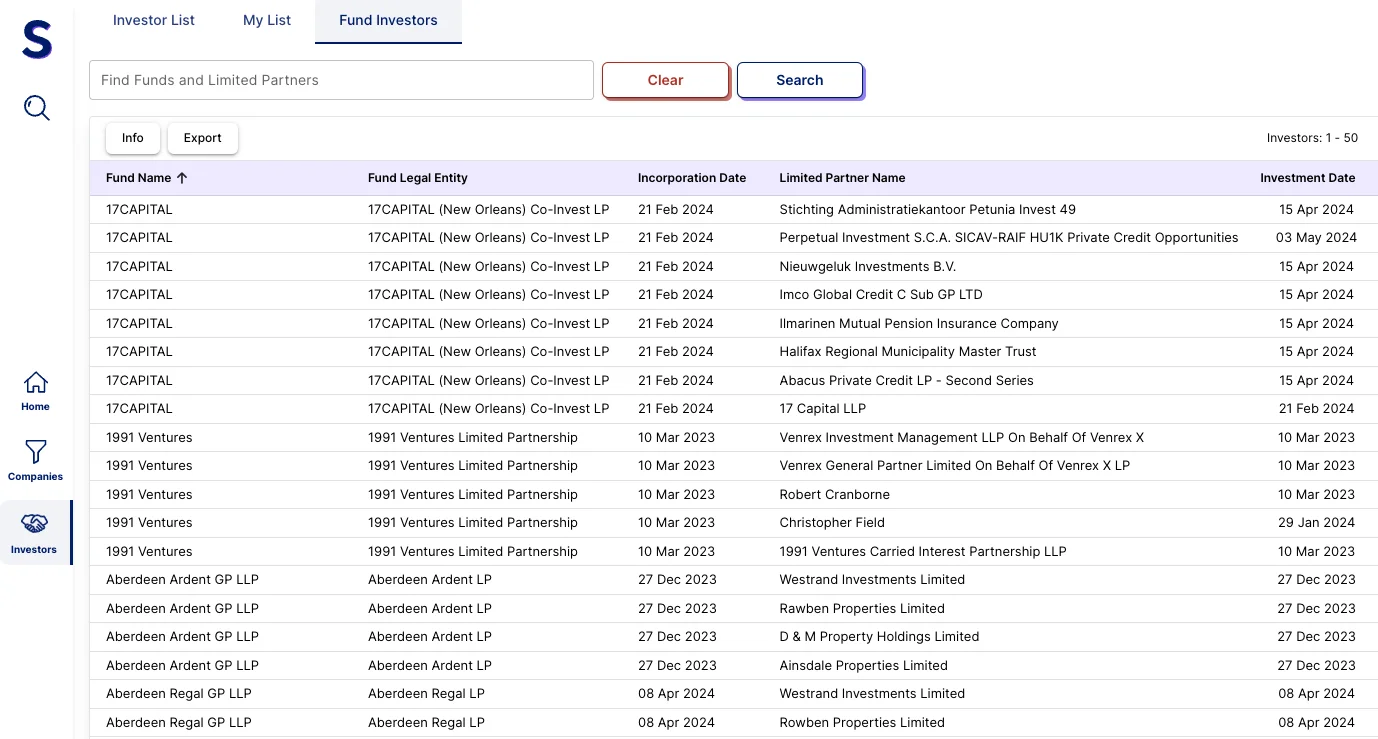Click the Export button
Viewport: 1378px width, 739px height.
203,138
